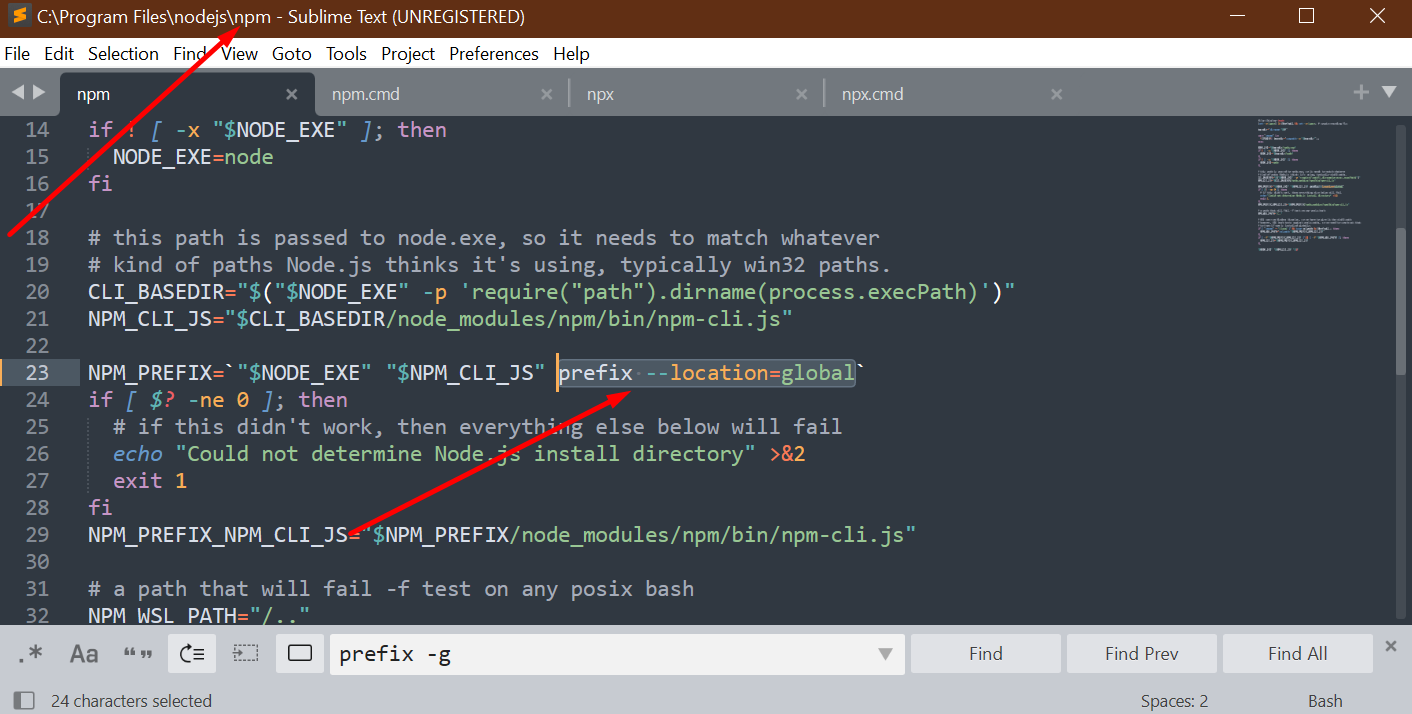
Task: Go to next tab with right arrow
Action: click(x=39, y=92)
